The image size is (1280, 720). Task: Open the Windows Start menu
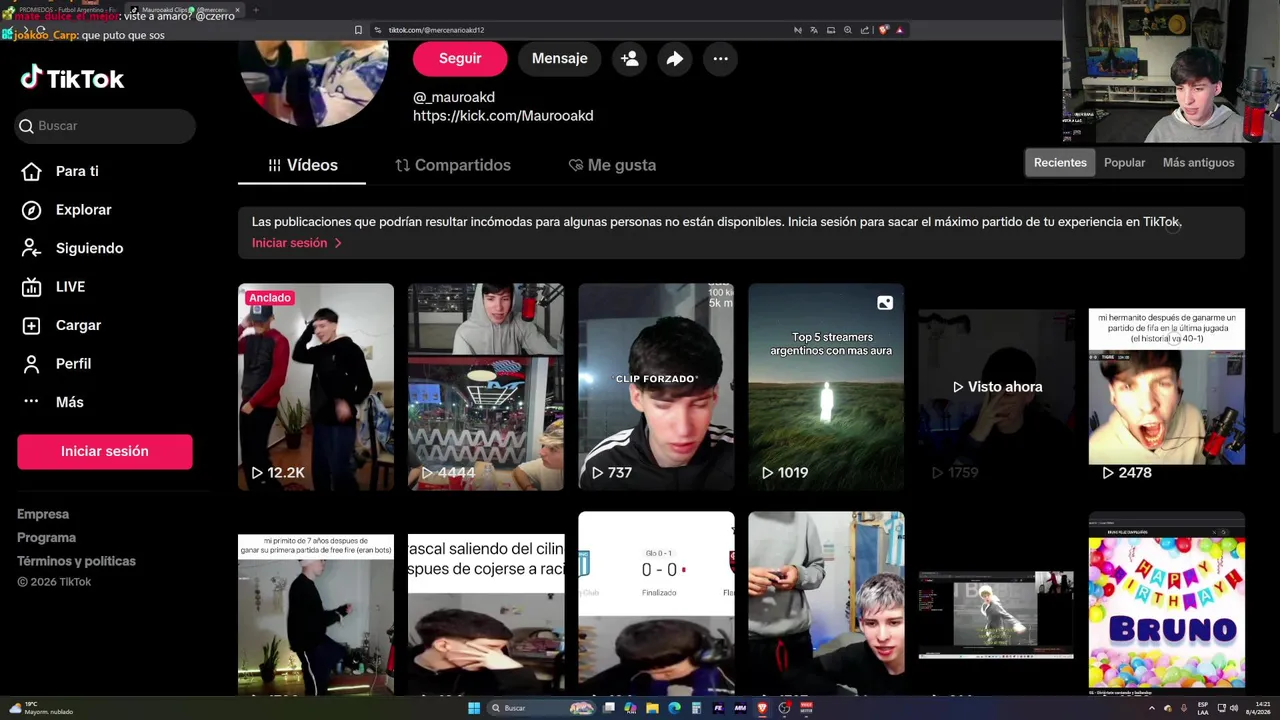474,708
